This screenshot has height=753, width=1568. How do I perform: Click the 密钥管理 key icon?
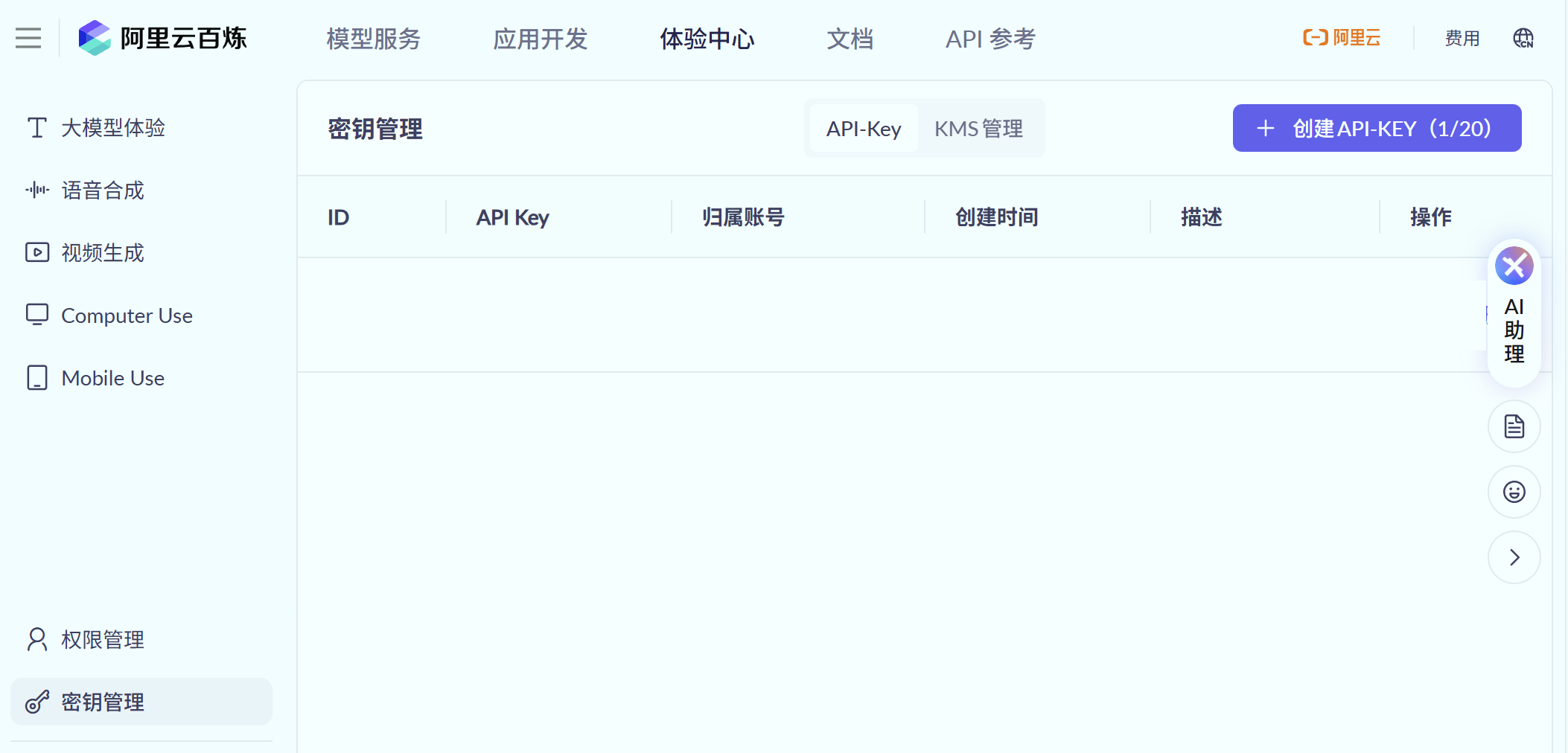[x=37, y=702]
